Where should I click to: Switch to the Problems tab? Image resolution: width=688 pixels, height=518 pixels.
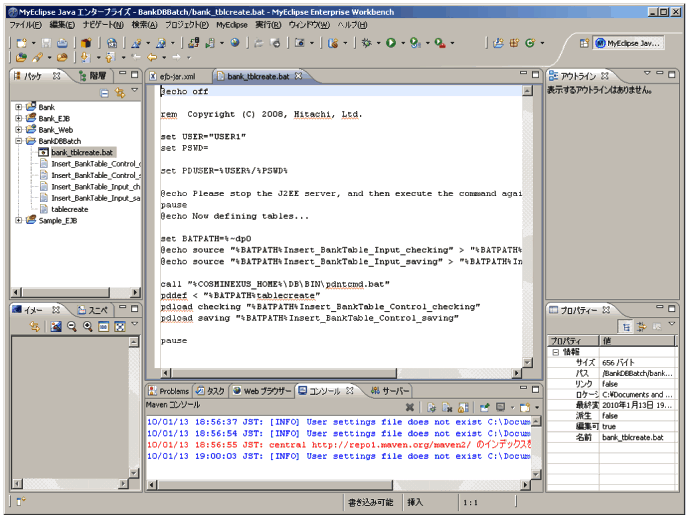168,390
